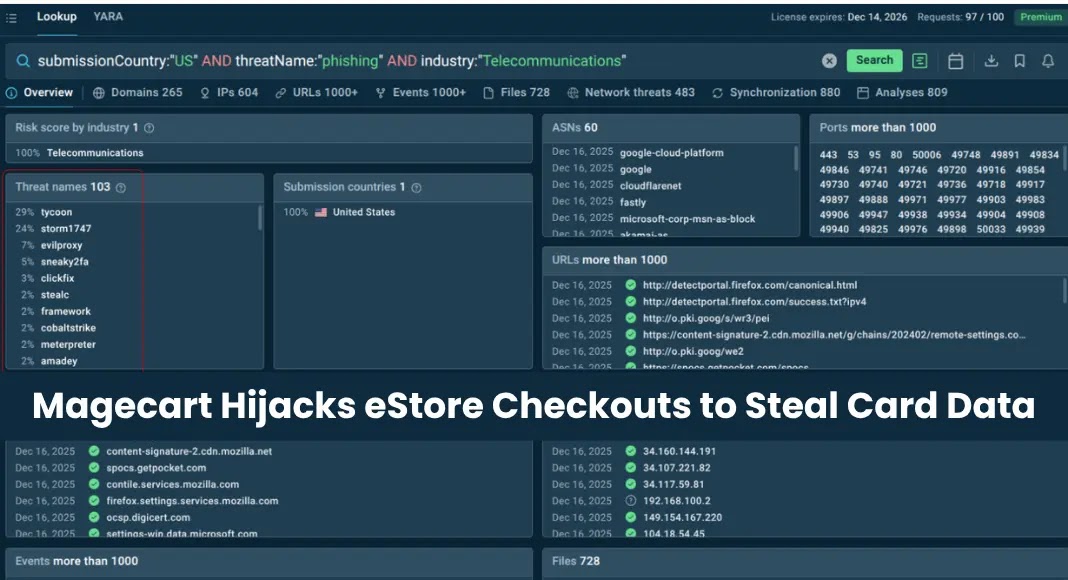Open search templates icon beside Search button

919,60
